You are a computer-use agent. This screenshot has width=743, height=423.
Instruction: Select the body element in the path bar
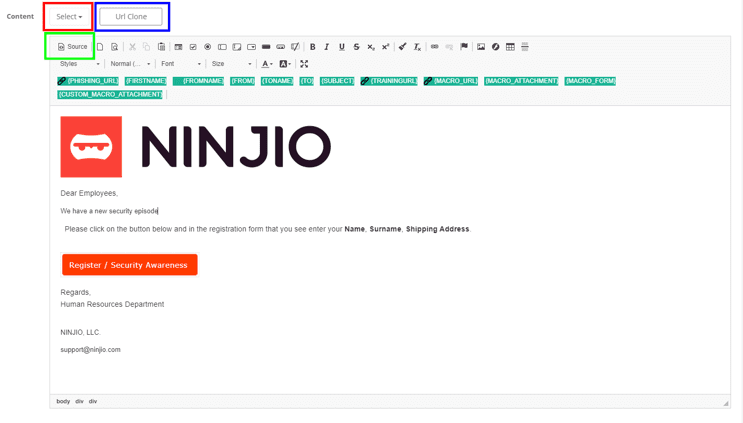[x=63, y=401]
